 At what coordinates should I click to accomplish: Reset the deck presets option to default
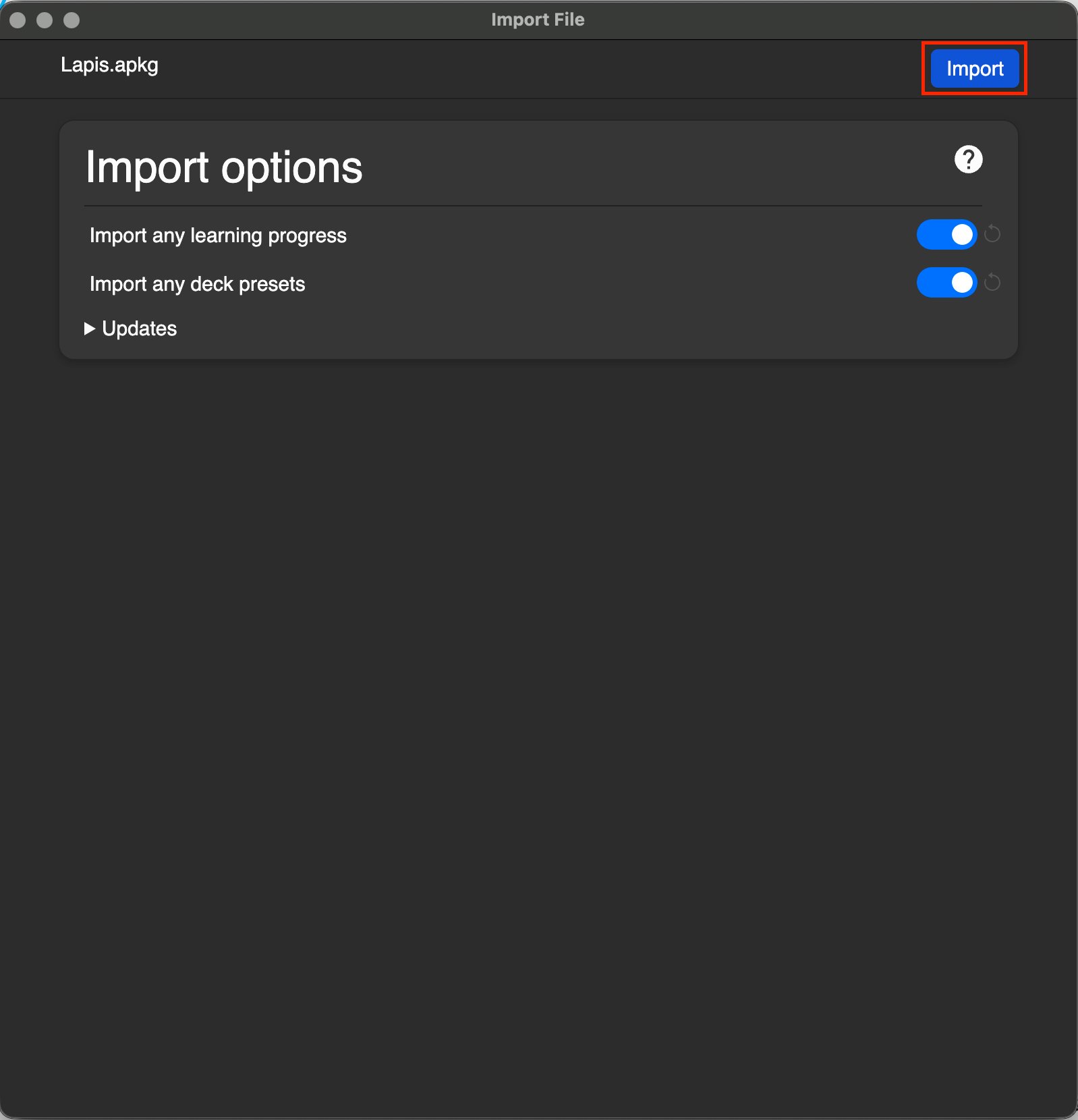pyautogui.click(x=992, y=282)
